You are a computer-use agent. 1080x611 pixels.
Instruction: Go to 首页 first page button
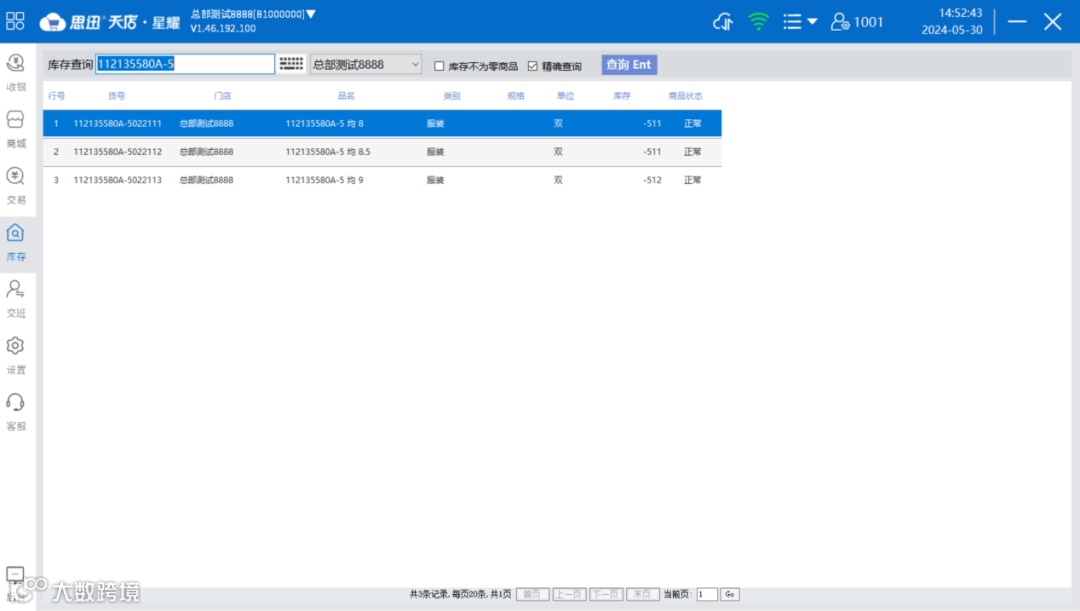point(532,594)
